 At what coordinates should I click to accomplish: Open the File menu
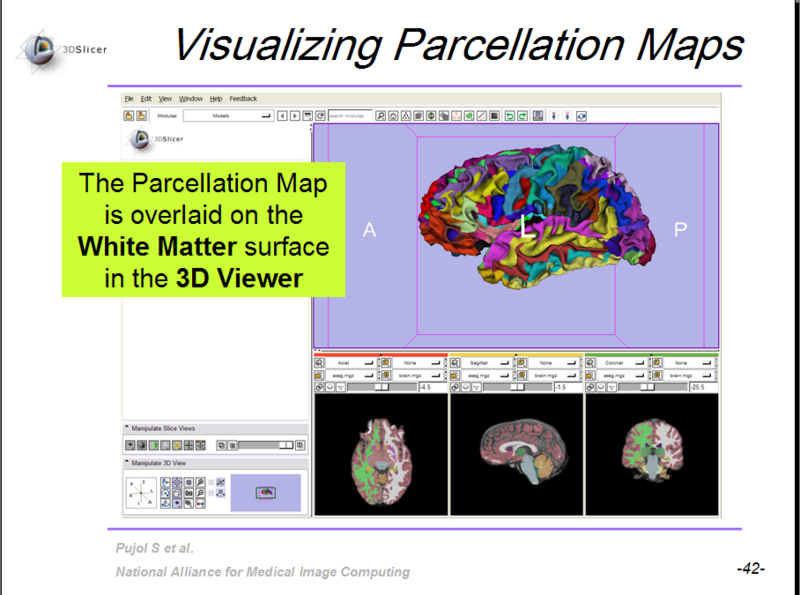(129, 99)
